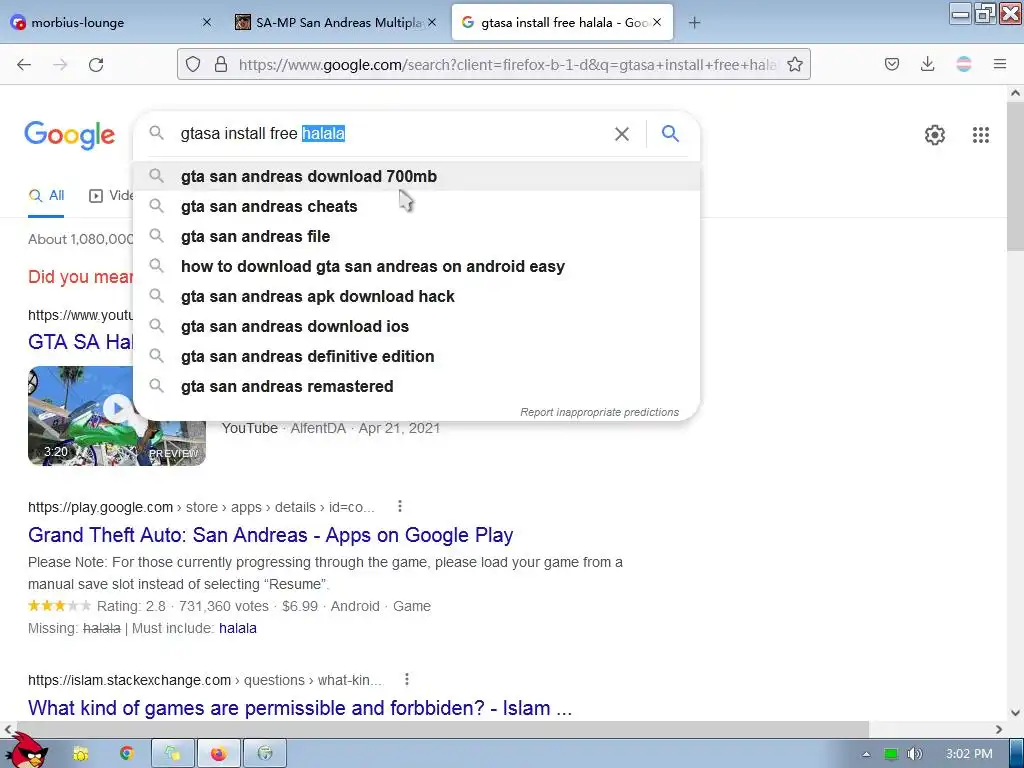Click Report inappropriate predictions
The width and height of the screenshot is (1024, 768).
pos(599,412)
